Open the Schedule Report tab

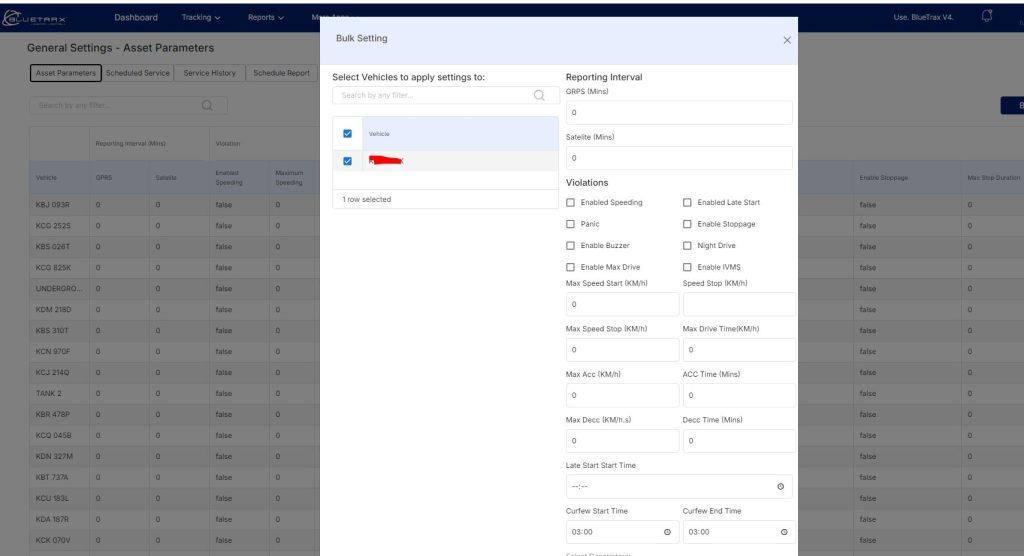[x=281, y=73]
